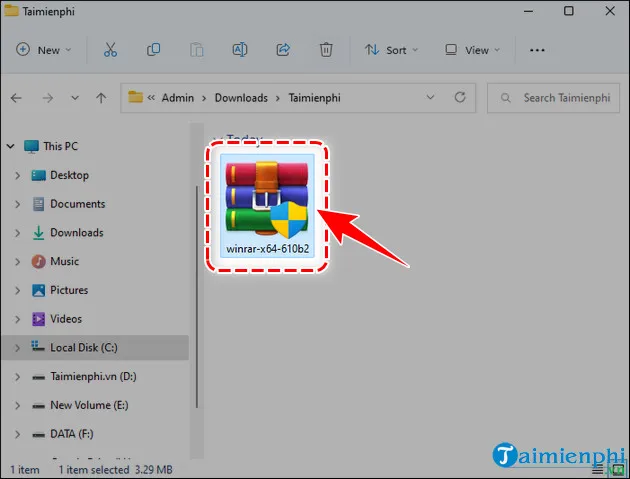Expand address bar history dropdown
The width and height of the screenshot is (630, 479).
pos(430,97)
